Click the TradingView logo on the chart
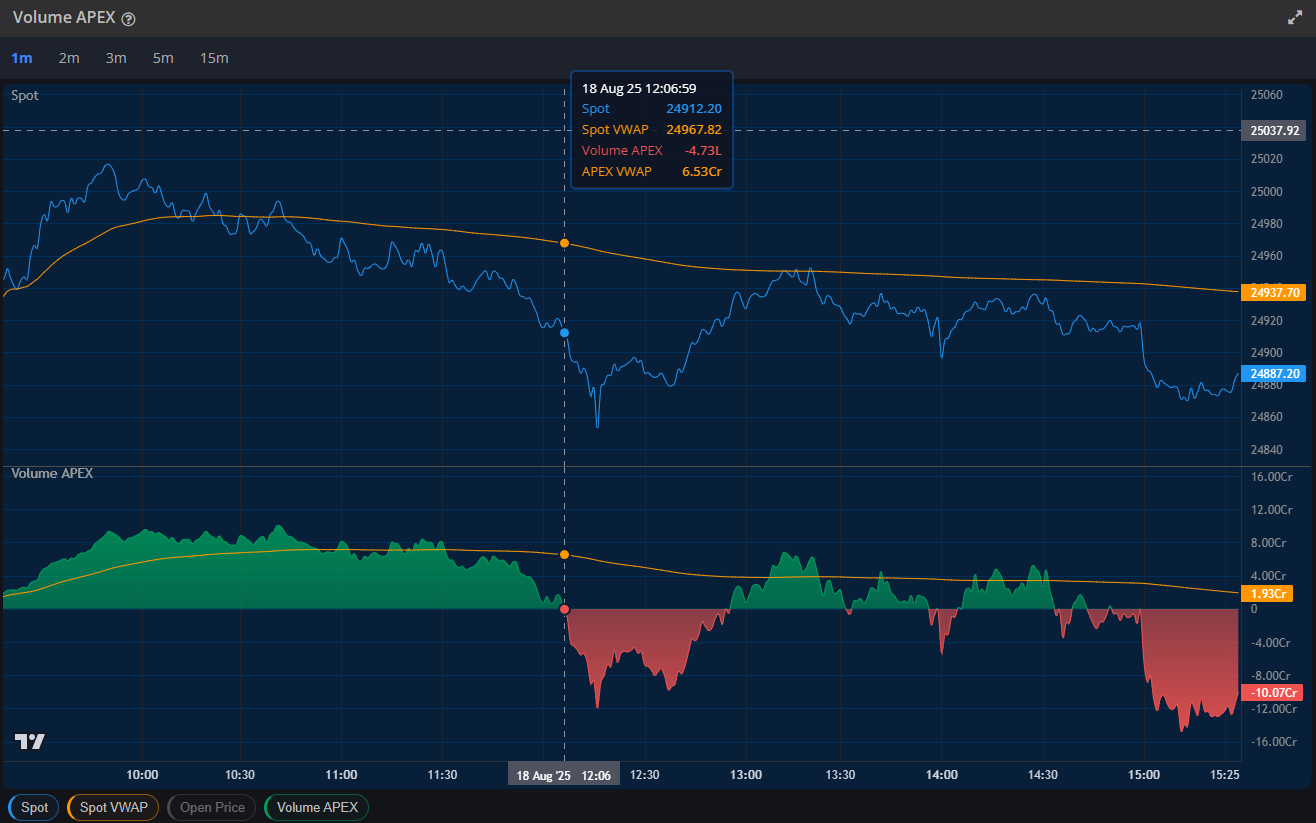Image resolution: width=1316 pixels, height=823 pixels. (x=30, y=741)
